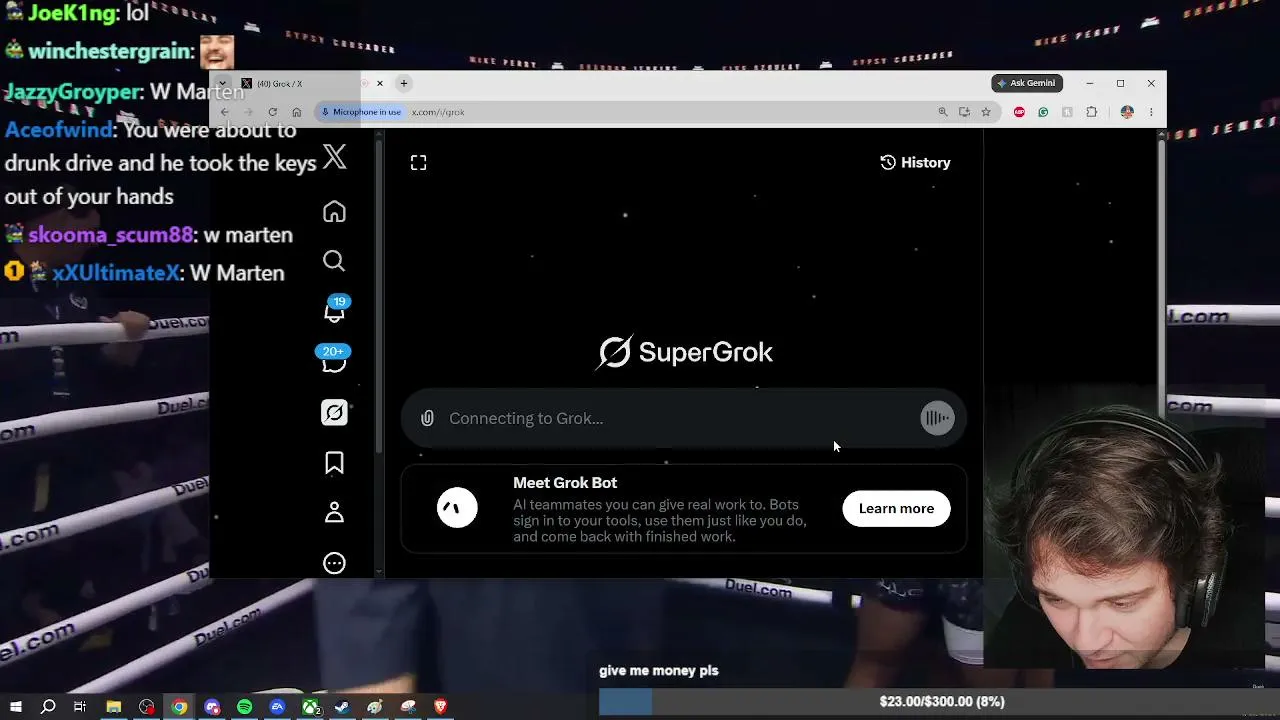
Task: Open Spotify from taskbar
Action: coord(245,707)
